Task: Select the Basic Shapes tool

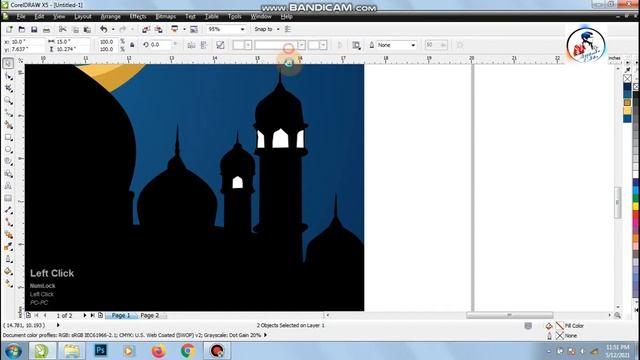Action: pyautogui.click(x=8, y=174)
